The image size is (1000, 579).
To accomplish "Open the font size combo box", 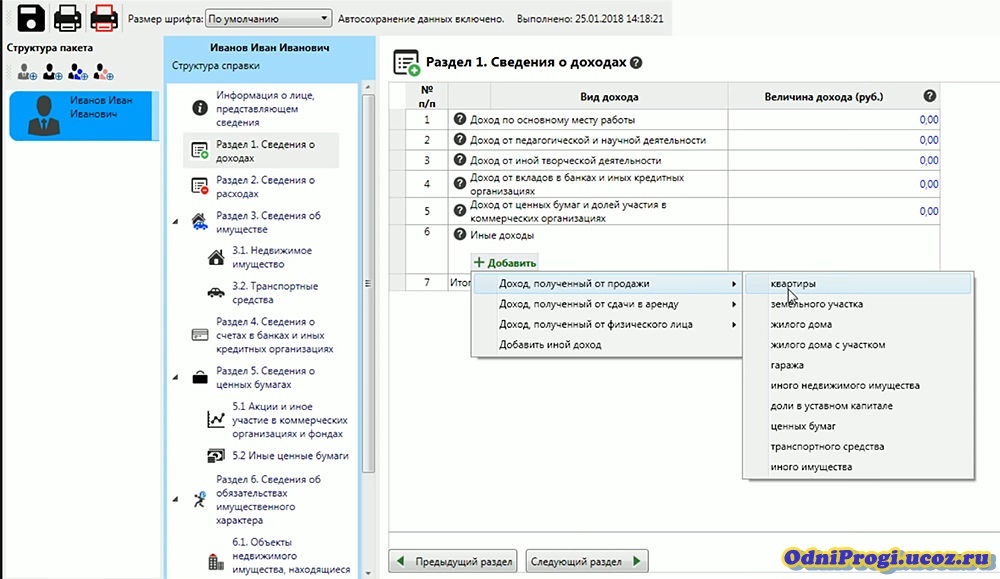I will (268, 18).
